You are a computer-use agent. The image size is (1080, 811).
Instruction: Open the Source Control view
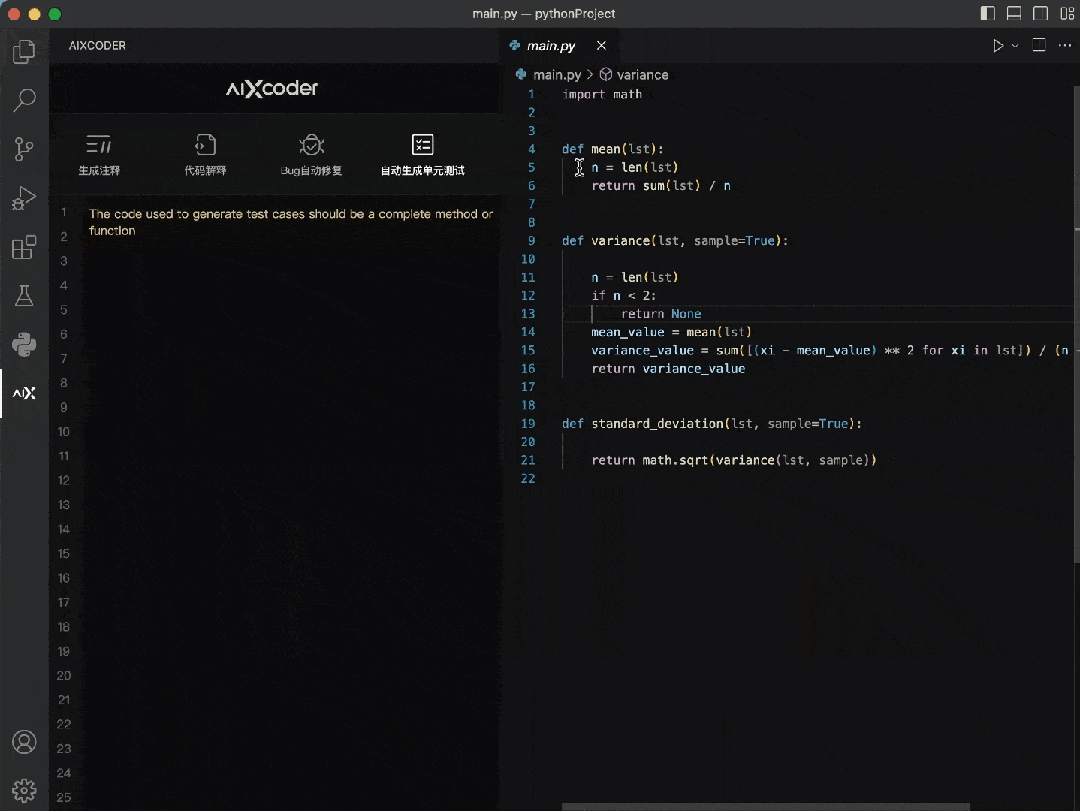click(24, 149)
